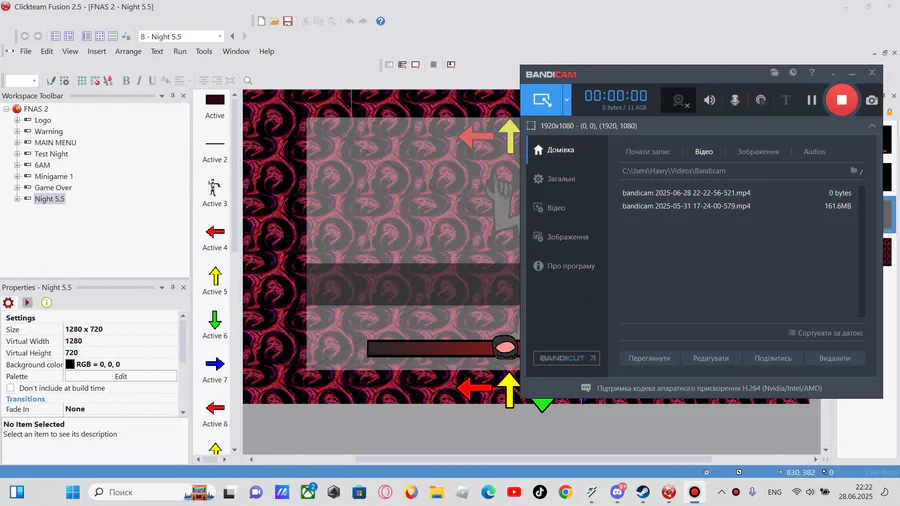Viewport: 900px width, 506px height.
Task: Toggle Bandicam webcam overlay icon
Action: [680, 100]
